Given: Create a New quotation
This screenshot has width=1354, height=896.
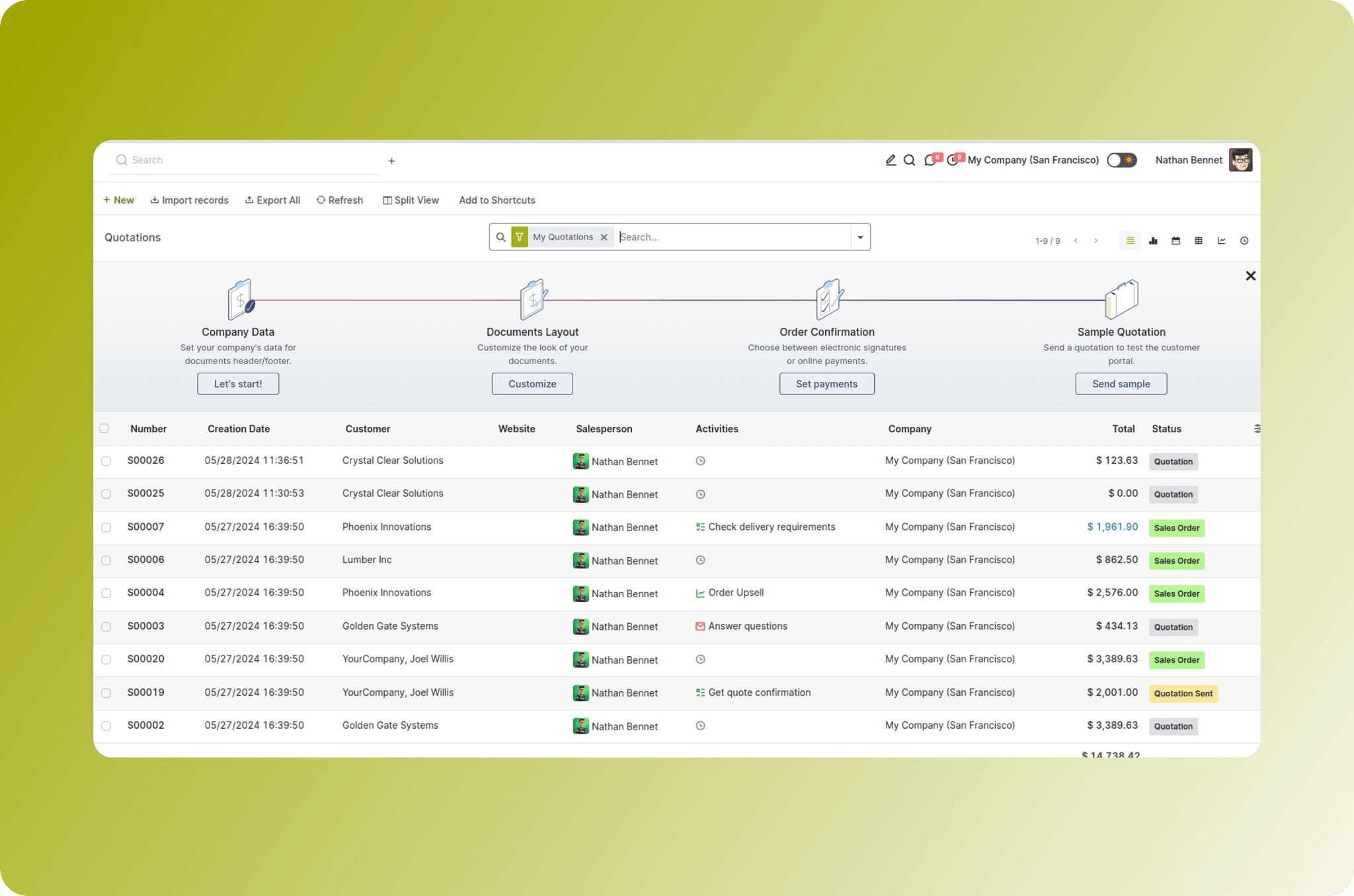Looking at the screenshot, I should pyautogui.click(x=118, y=200).
